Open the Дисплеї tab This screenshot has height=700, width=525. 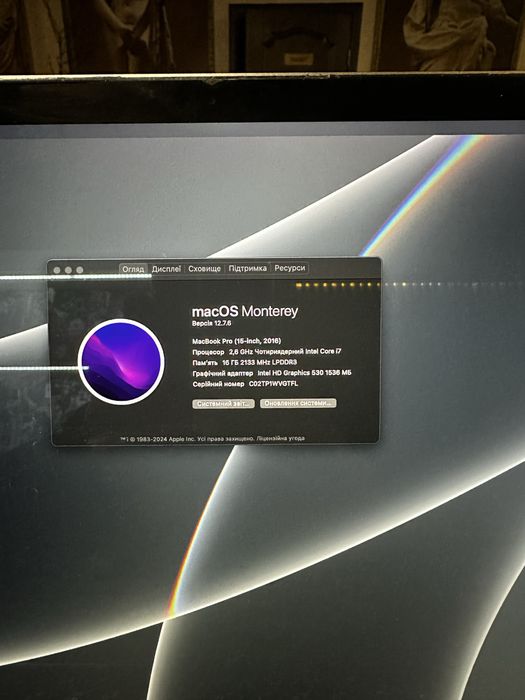click(166, 269)
